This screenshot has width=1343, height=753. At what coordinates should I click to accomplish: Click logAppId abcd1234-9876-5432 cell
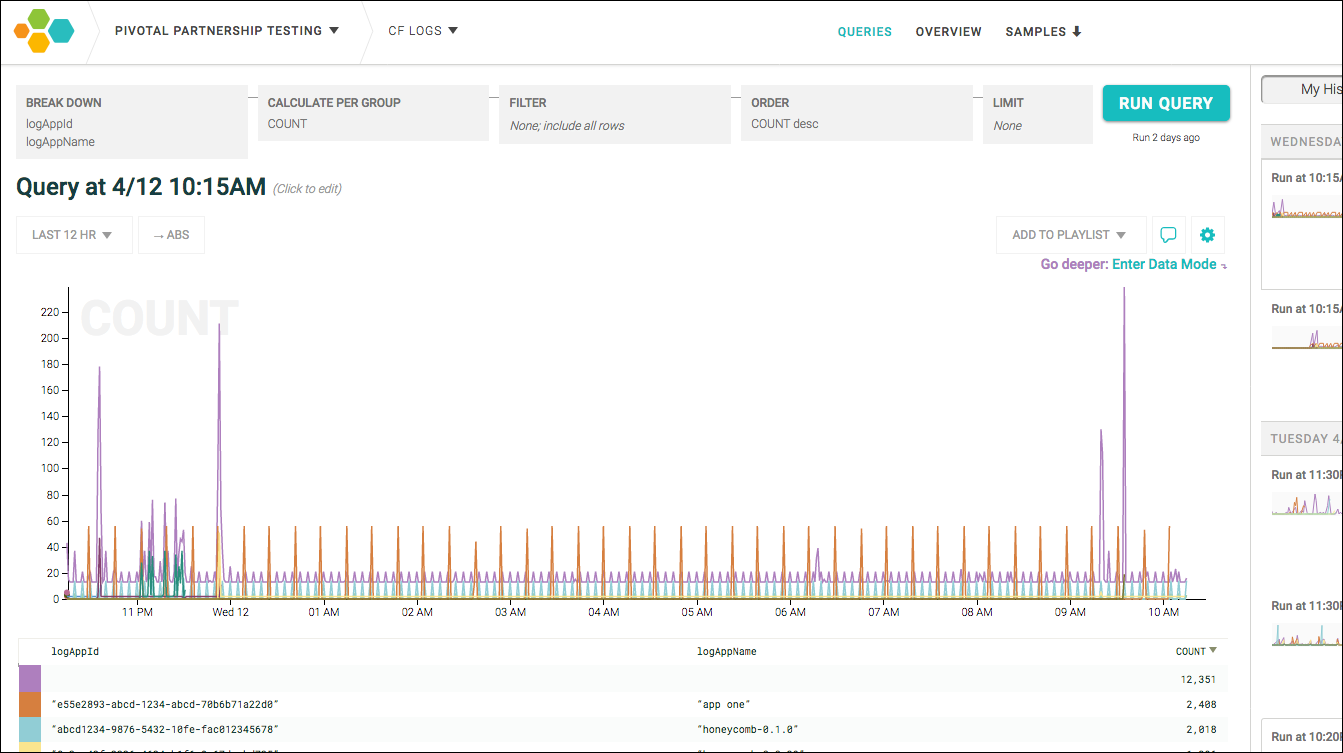[165, 730]
